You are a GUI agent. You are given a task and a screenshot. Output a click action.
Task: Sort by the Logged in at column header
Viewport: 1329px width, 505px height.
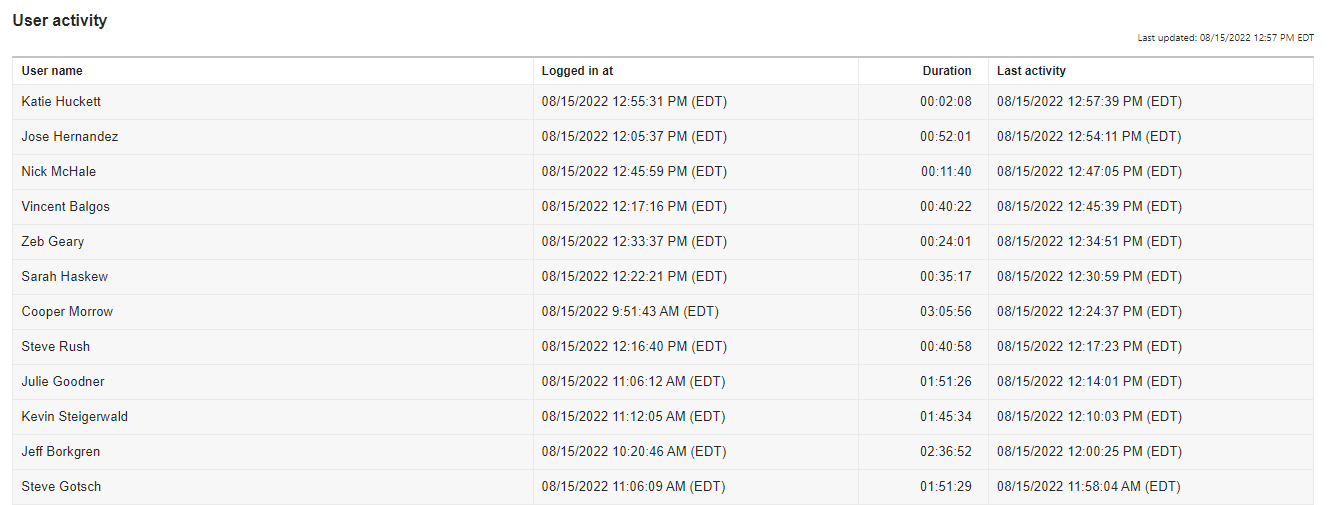point(577,71)
